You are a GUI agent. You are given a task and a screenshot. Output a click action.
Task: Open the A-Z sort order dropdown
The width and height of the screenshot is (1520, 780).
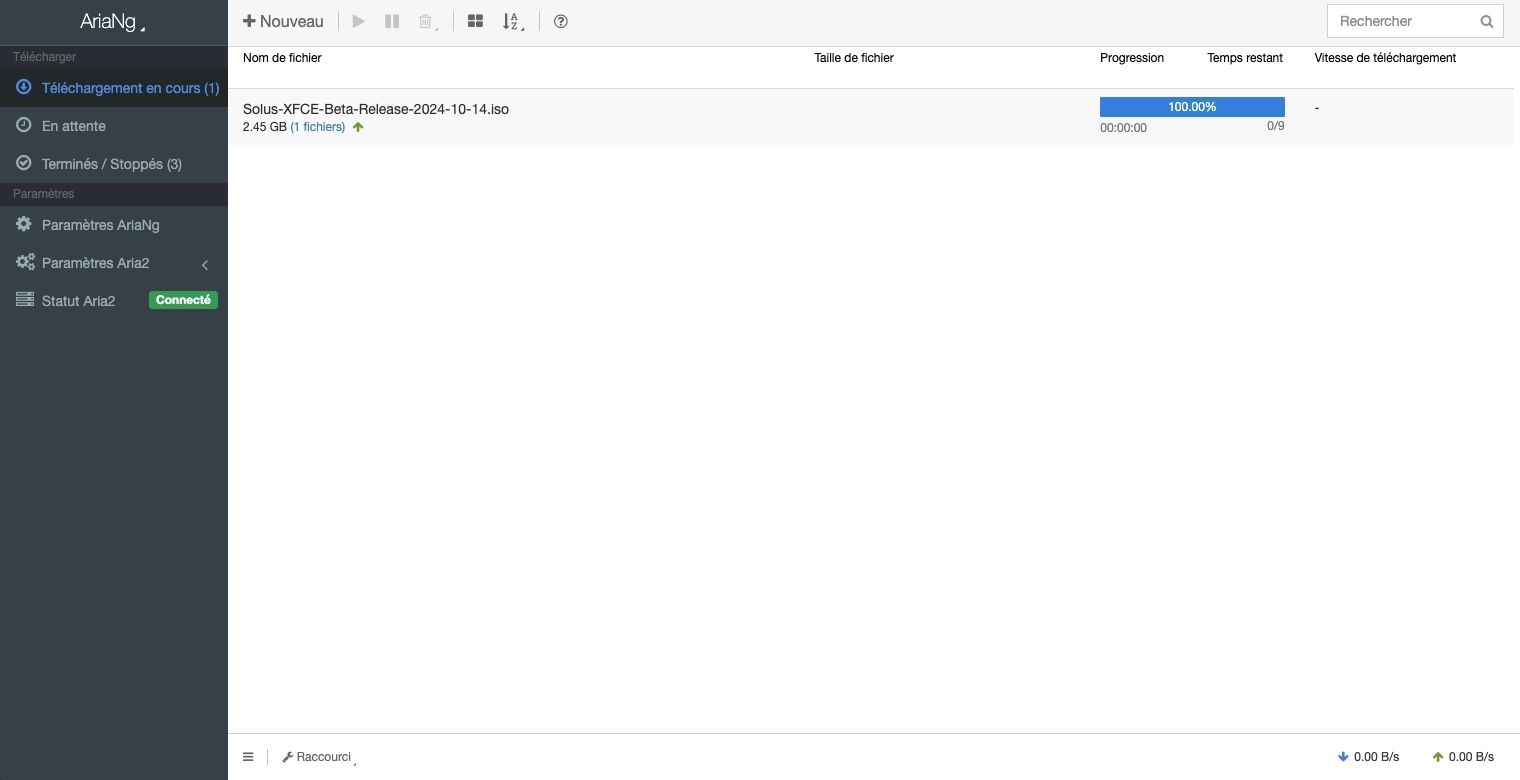[x=512, y=21]
